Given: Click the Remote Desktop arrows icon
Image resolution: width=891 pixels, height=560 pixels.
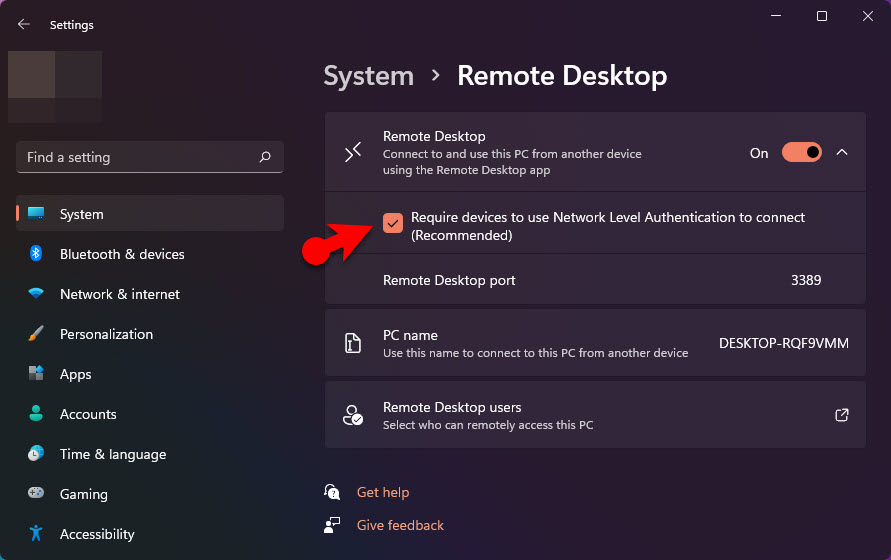Looking at the screenshot, I should [353, 152].
